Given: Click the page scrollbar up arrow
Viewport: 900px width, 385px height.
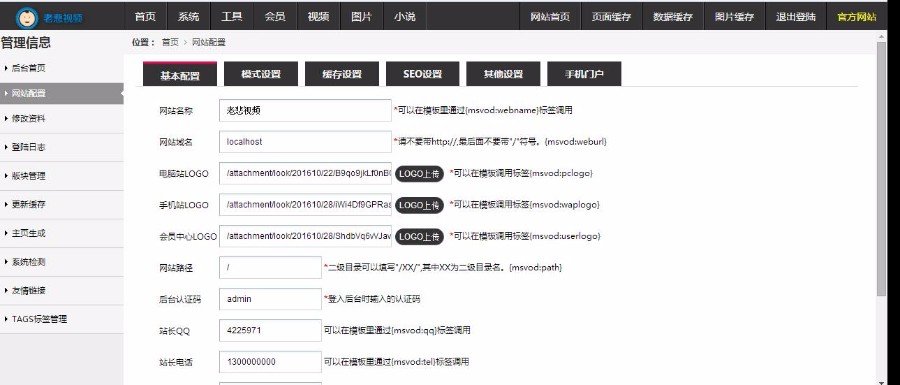Looking at the screenshot, I should (x=882, y=37).
